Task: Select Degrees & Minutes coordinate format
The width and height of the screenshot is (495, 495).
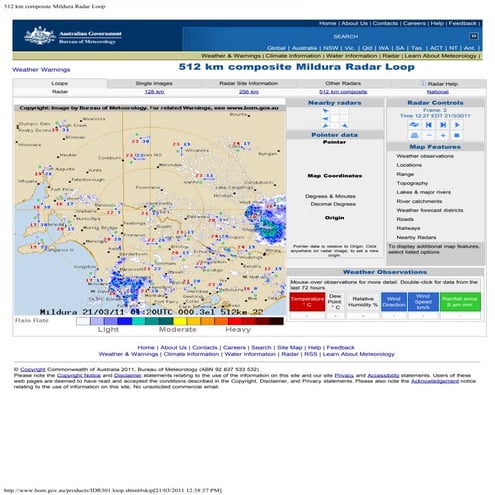Action: 330,196
